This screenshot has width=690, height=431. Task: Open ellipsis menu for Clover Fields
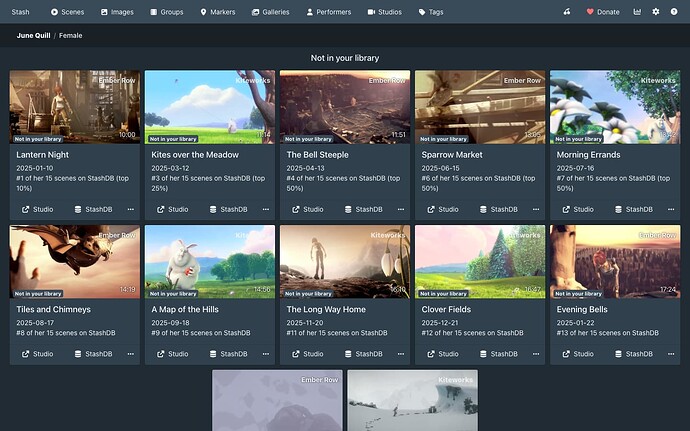click(536, 354)
